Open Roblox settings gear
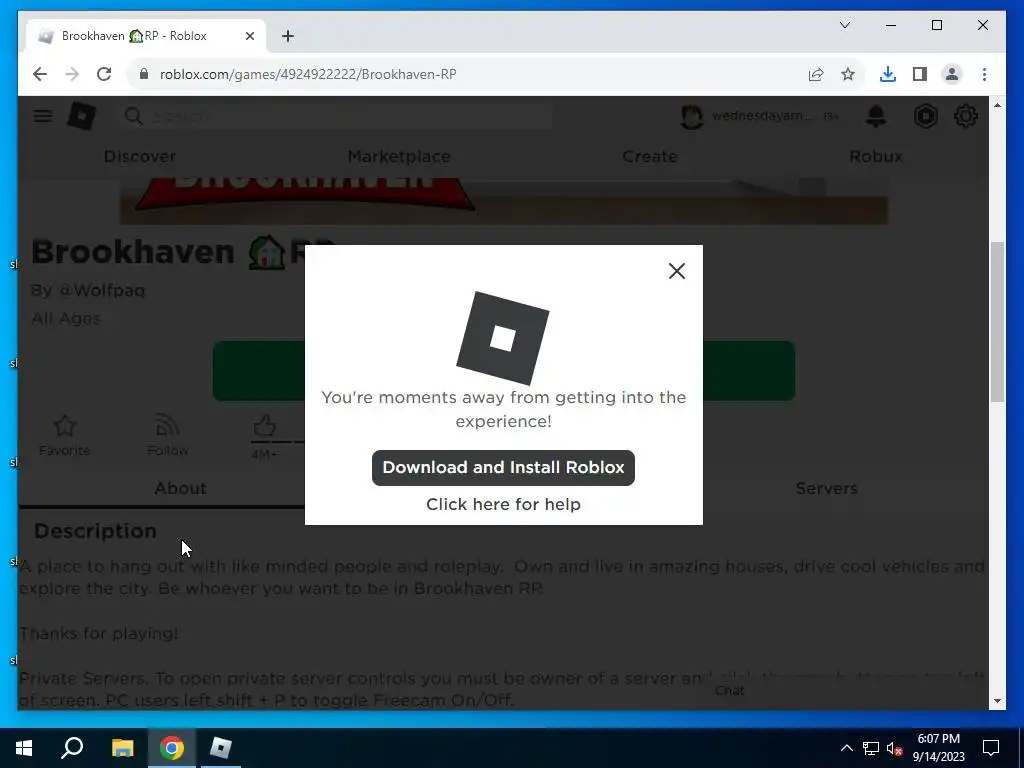The image size is (1024, 768). click(965, 116)
